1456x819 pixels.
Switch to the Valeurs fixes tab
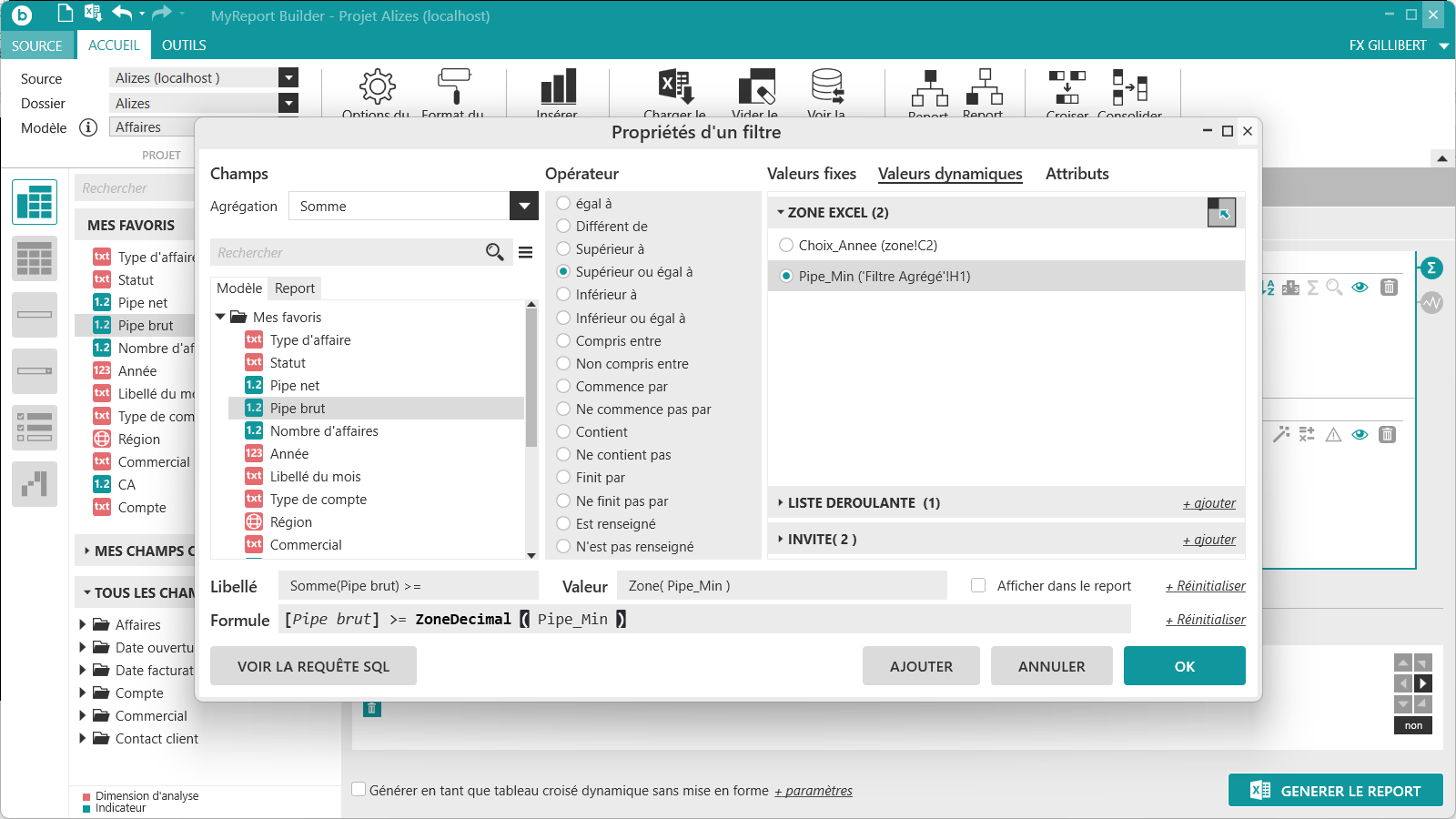coord(811,174)
